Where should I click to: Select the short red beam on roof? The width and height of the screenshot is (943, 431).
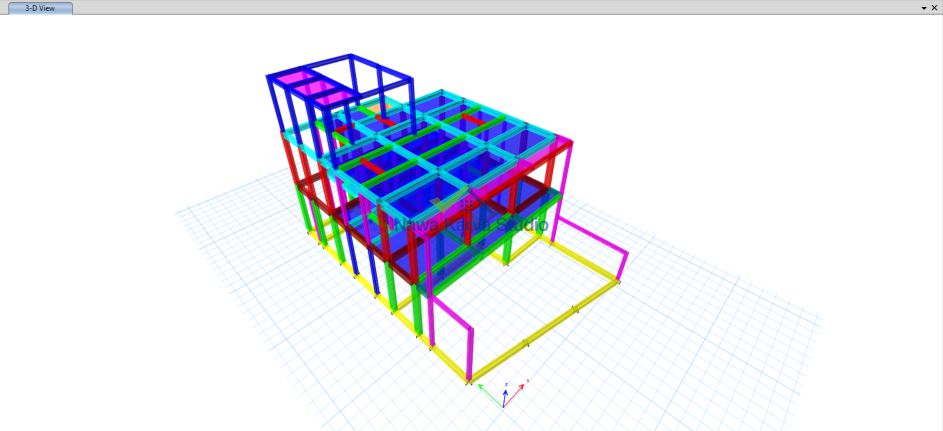pos(372,165)
